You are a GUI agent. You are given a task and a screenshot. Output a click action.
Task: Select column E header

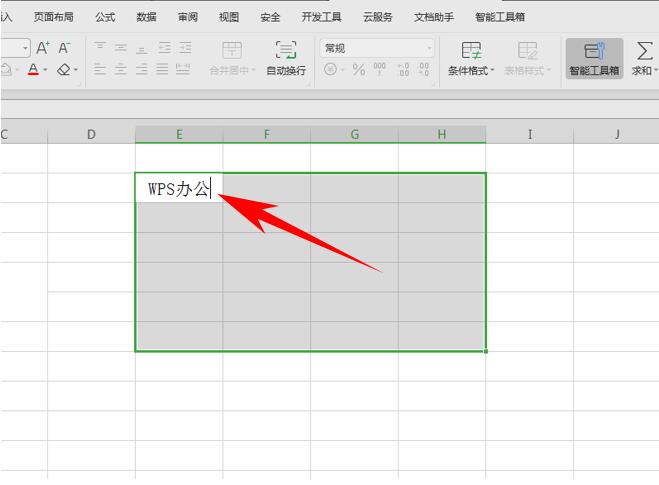[179, 134]
